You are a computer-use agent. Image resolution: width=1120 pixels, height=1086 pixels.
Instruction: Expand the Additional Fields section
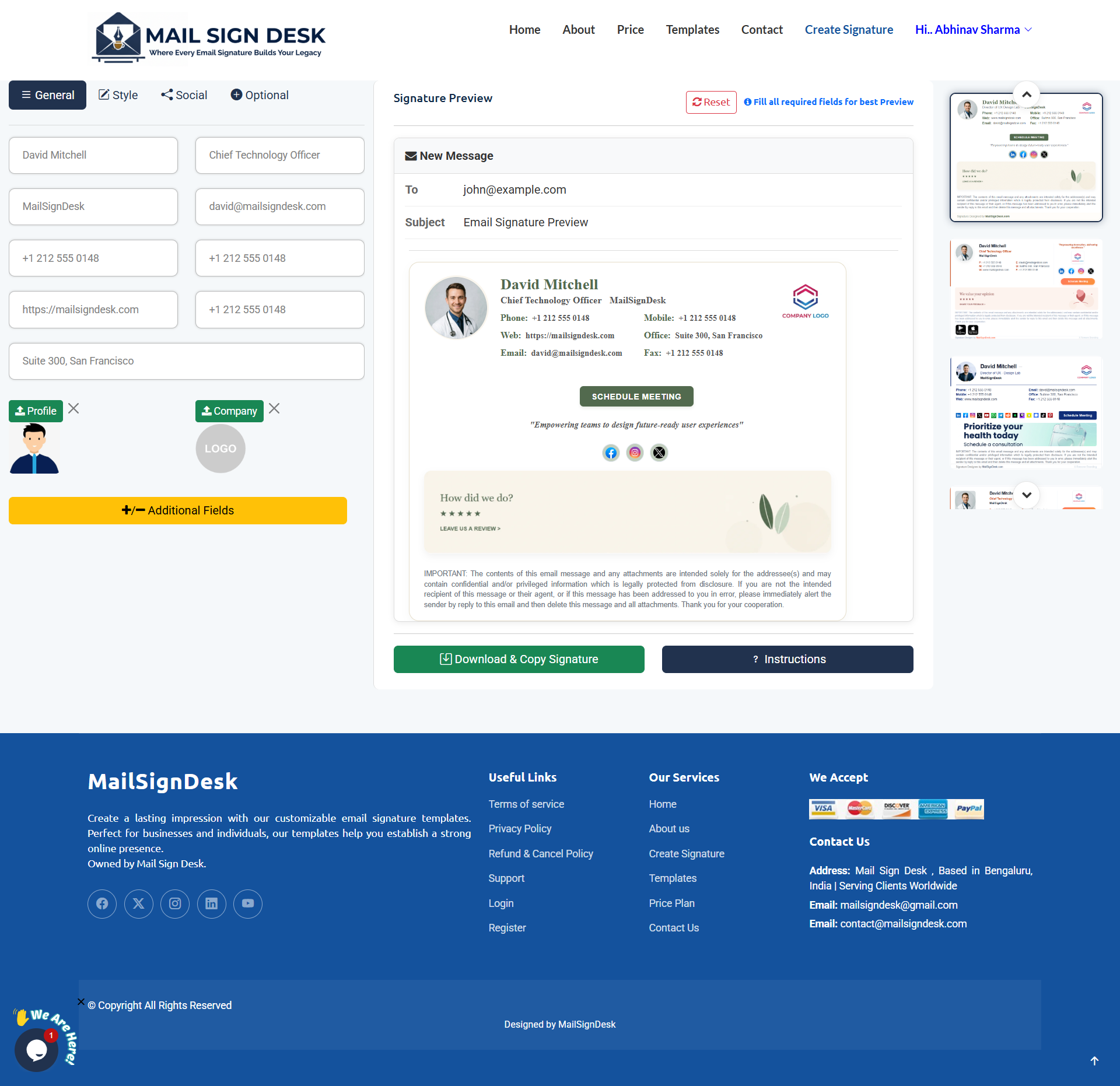[x=178, y=510]
